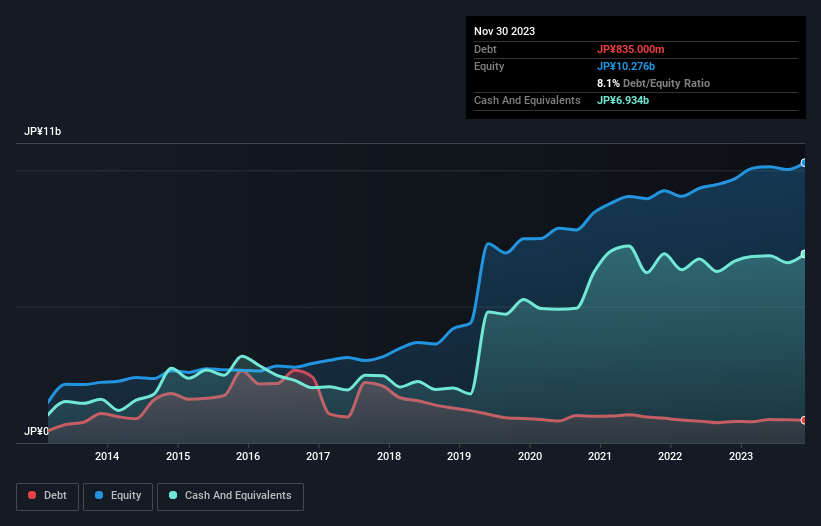Select the 2020 x-axis label

click(x=530, y=456)
